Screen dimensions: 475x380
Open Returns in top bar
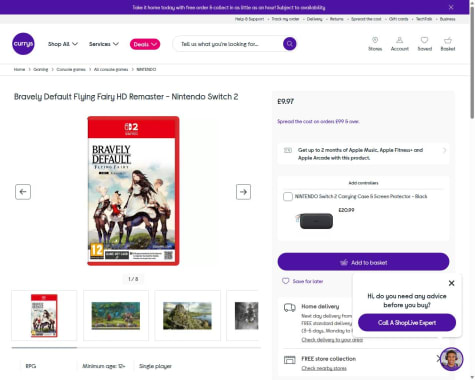pyautogui.click(x=336, y=19)
